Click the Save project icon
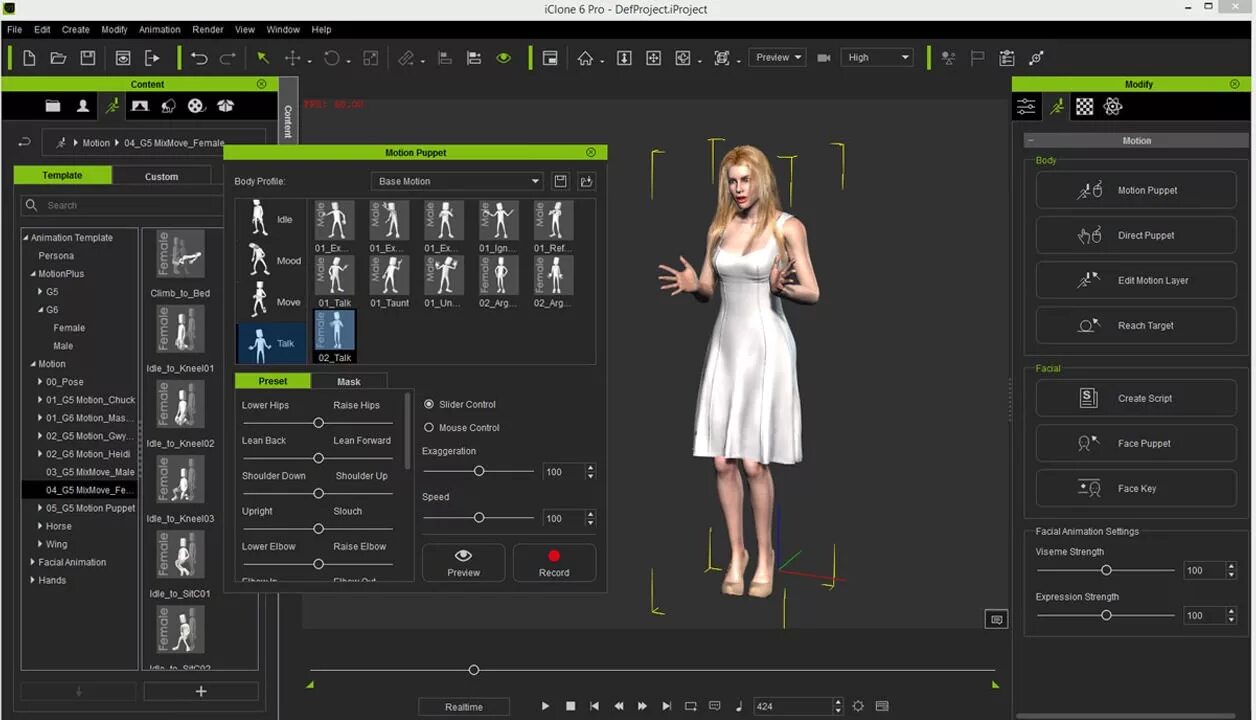 tap(87, 58)
